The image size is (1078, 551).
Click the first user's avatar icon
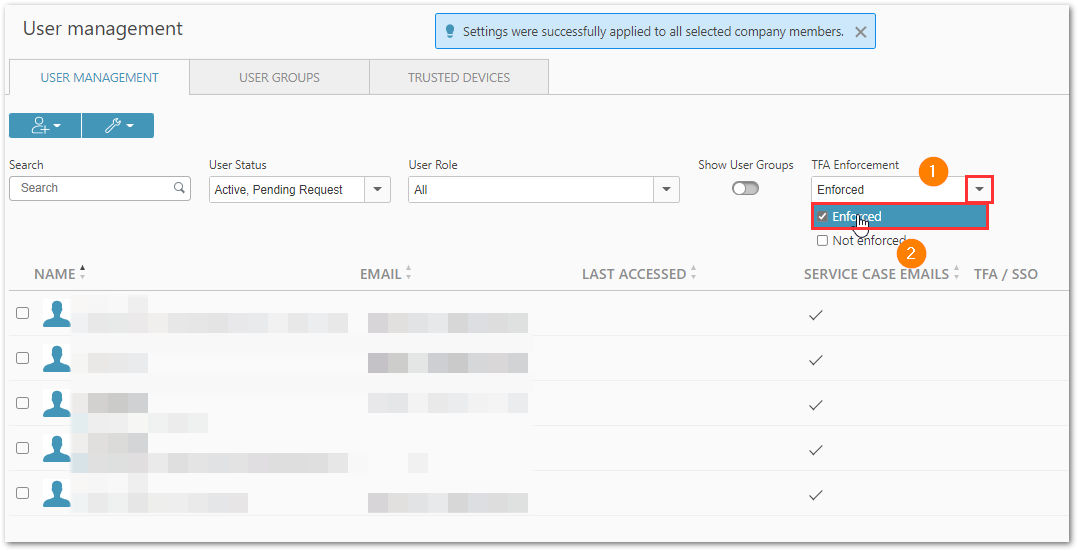tap(56, 313)
